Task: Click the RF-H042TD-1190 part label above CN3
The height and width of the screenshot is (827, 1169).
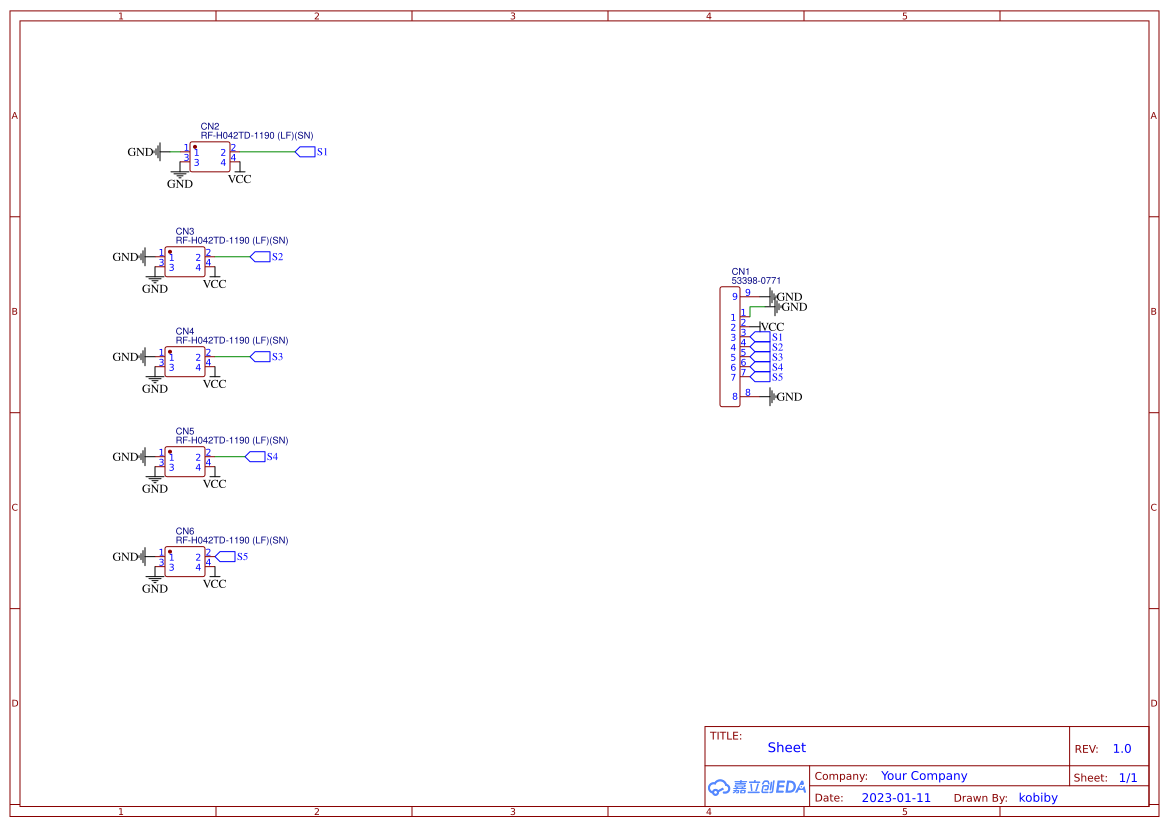Action: coord(231,240)
